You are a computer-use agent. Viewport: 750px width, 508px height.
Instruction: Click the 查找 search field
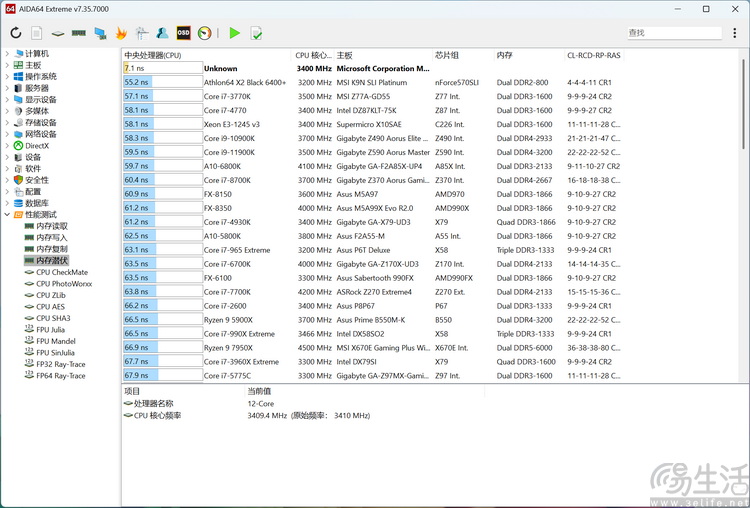[660, 33]
